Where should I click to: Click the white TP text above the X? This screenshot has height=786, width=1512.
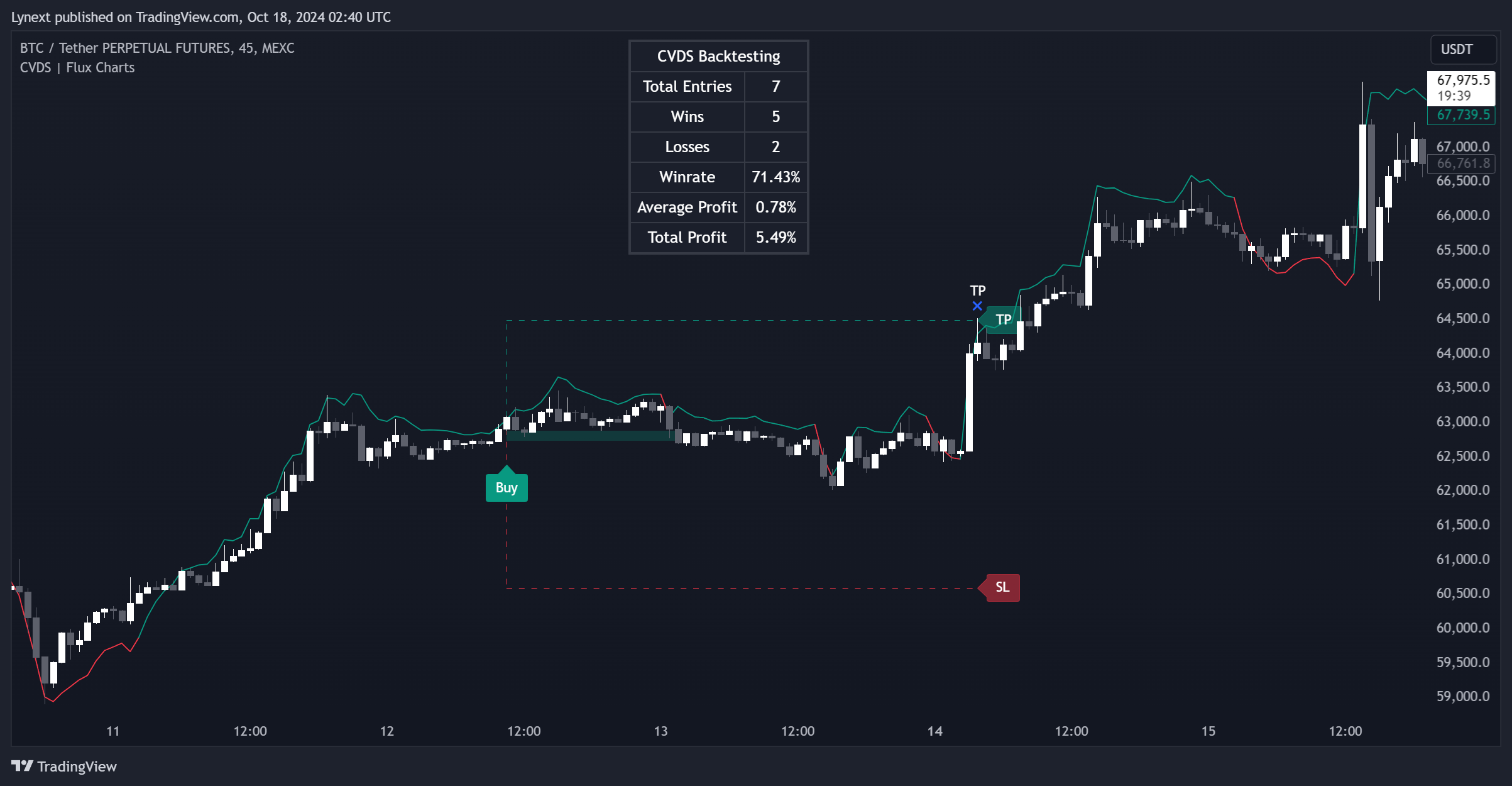tap(978, 291)
